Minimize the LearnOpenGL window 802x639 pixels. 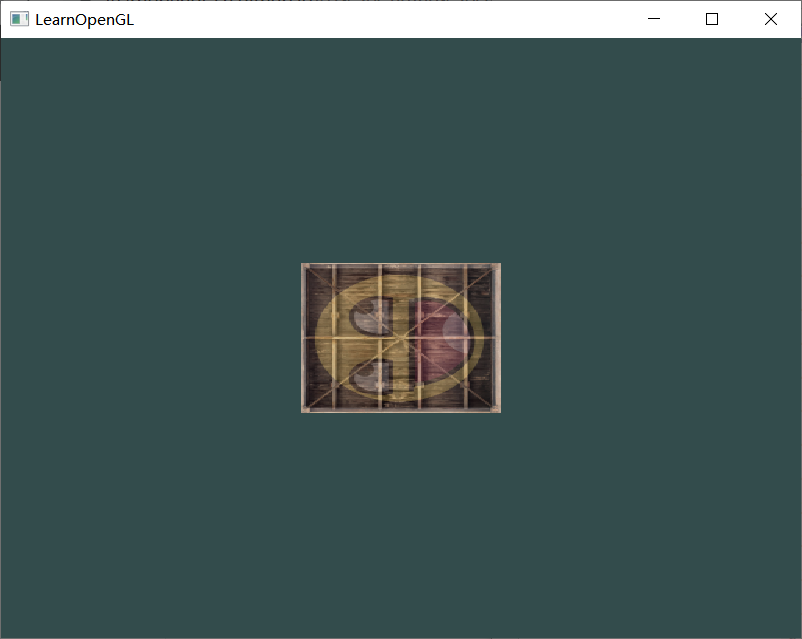tap(654, 19)
